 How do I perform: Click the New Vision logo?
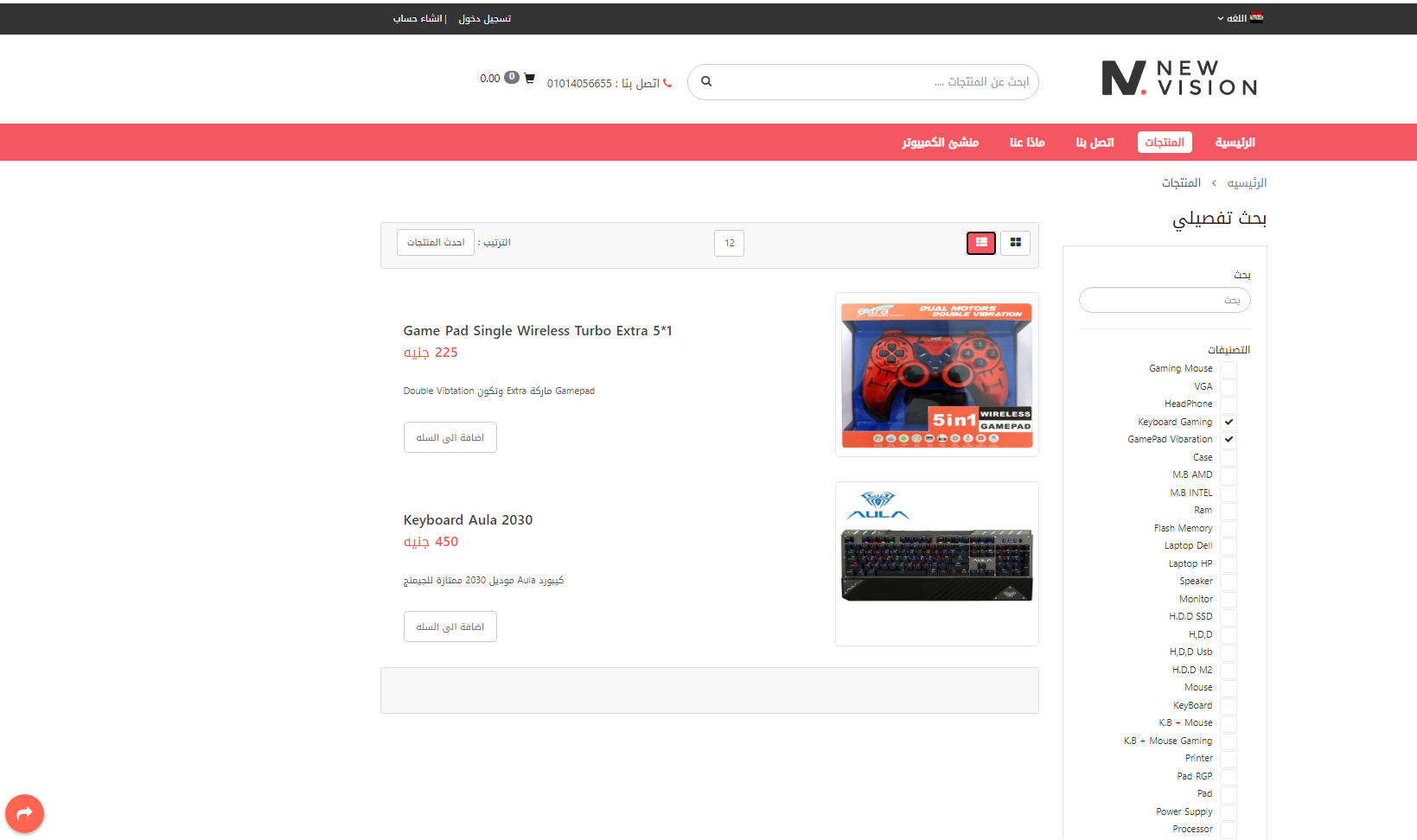click(1179, 78)
